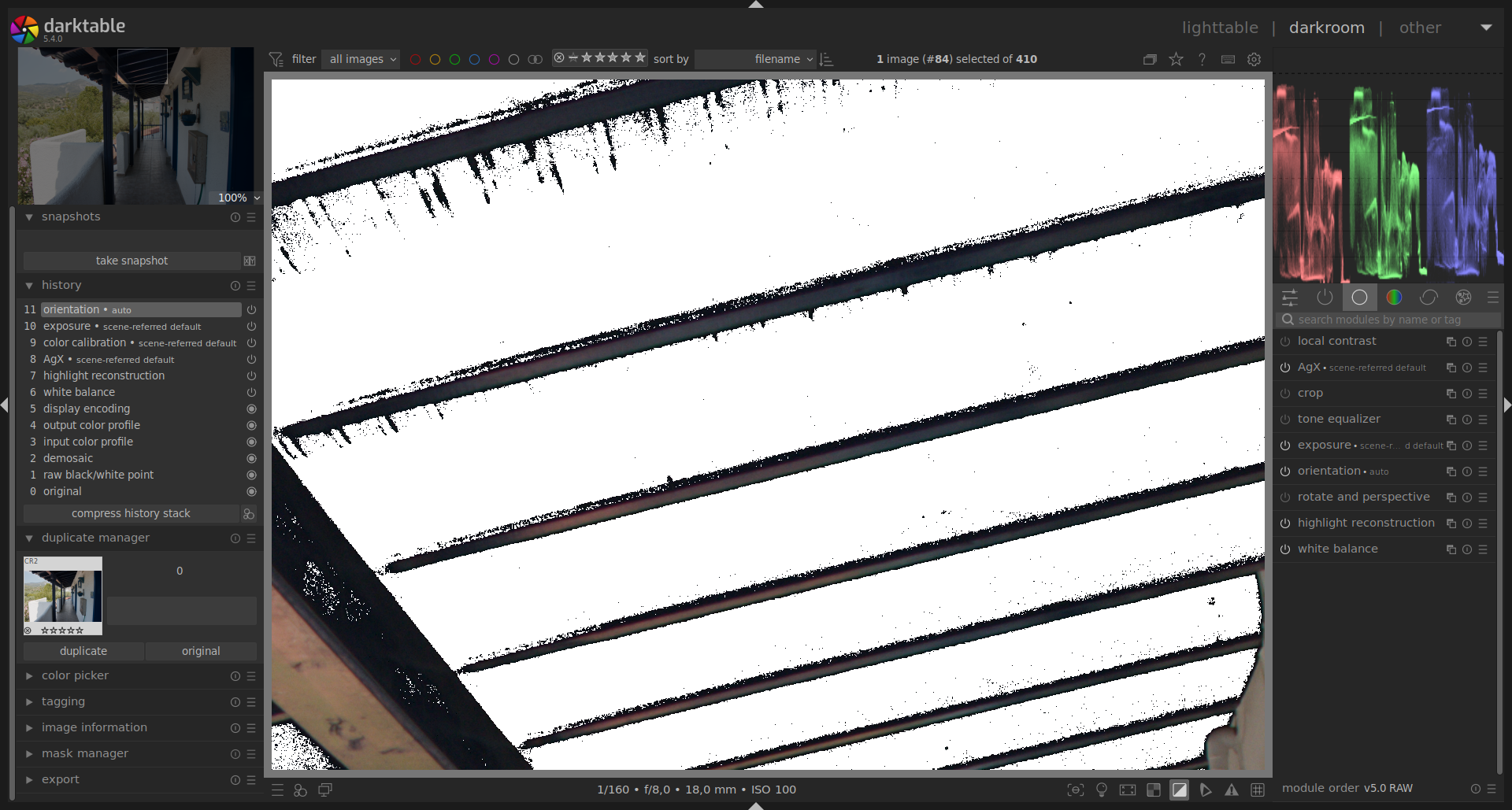The width and height of the screenshot is (1512, 810).
Task: Enable the tone equalizer module
Action: point(1285,420)
